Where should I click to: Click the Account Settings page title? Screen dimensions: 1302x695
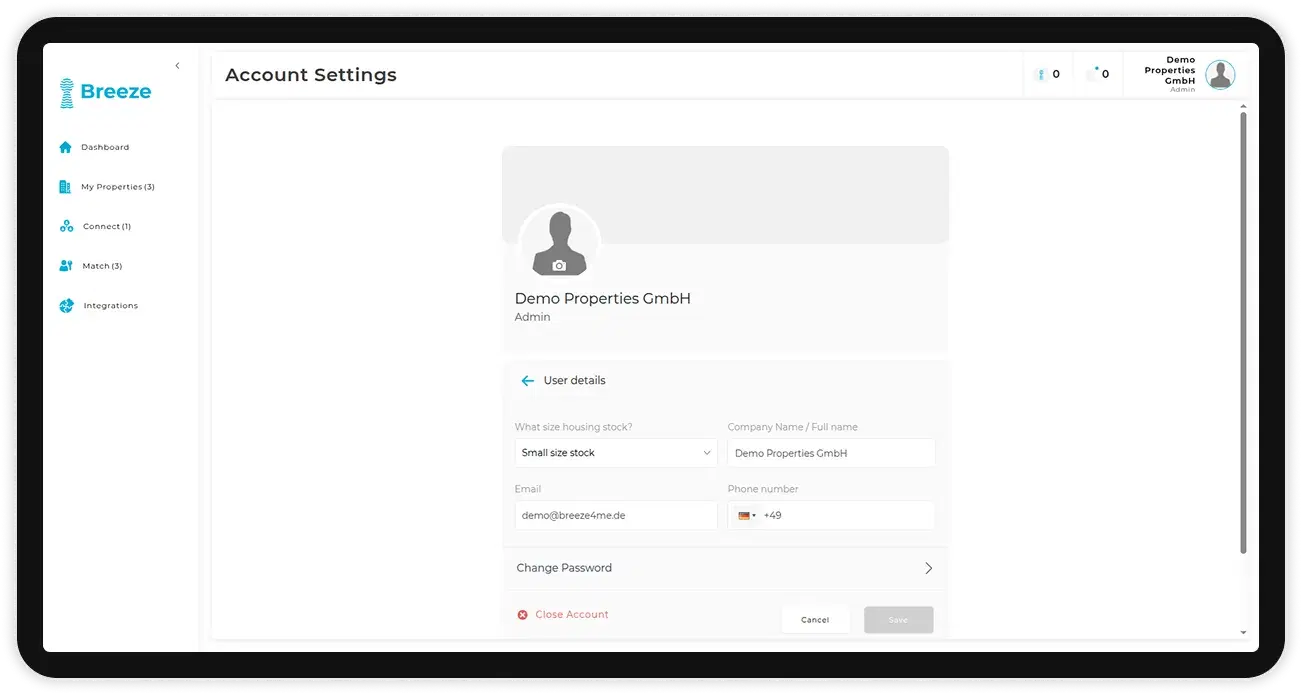[311, 75]
